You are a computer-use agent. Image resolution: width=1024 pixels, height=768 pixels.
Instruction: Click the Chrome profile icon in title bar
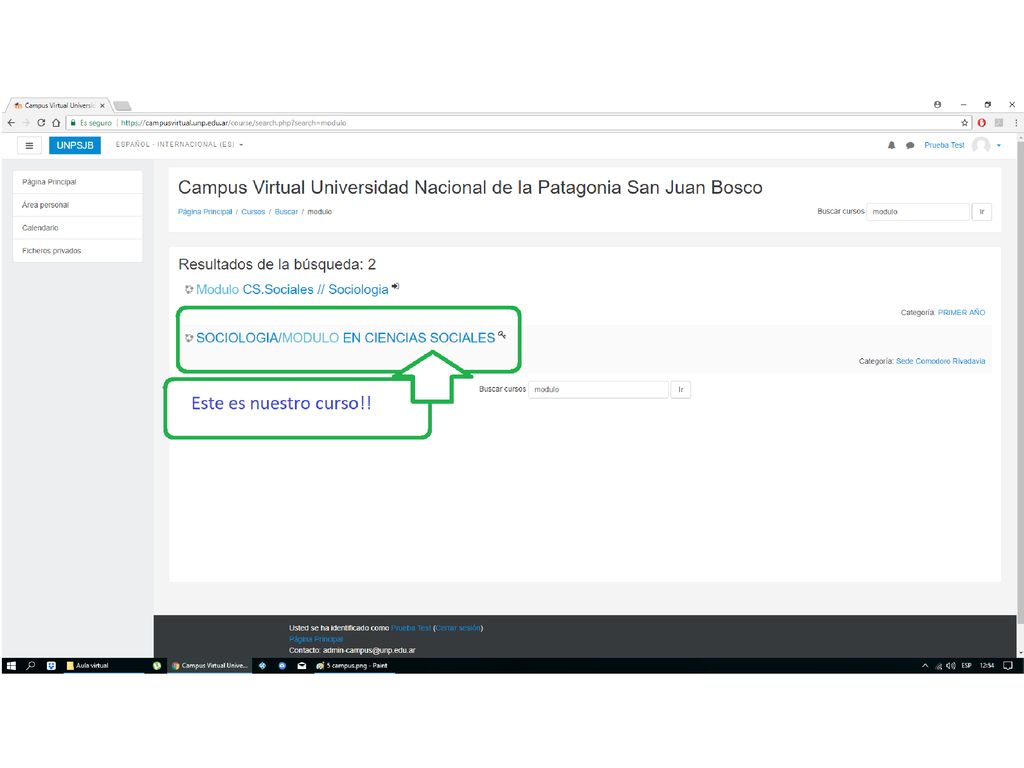938,104
